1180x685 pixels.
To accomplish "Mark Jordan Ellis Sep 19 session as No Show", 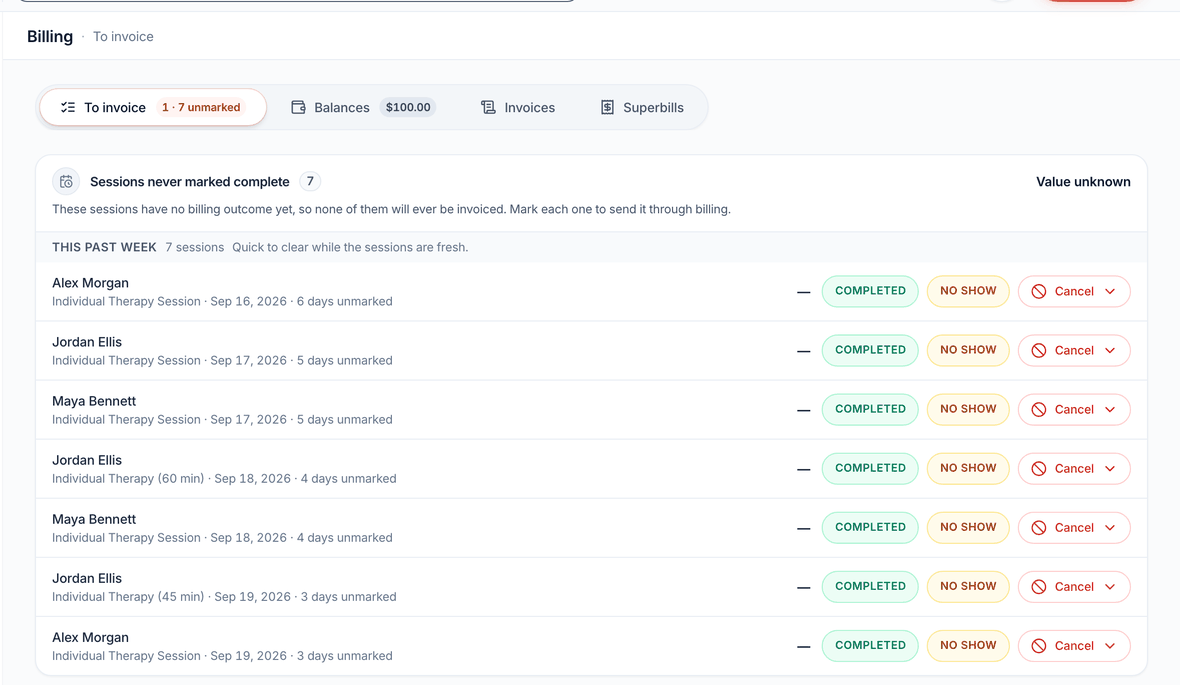I will click(x=968, y=587).
